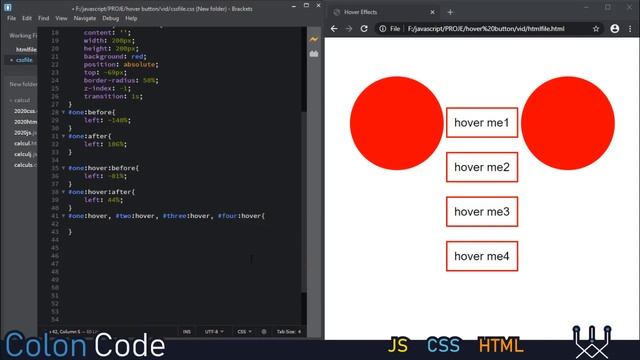Viewport: 640px width, 360px height.
Task: Click the 'background: red;' line in editor
Action: point(115,56)
